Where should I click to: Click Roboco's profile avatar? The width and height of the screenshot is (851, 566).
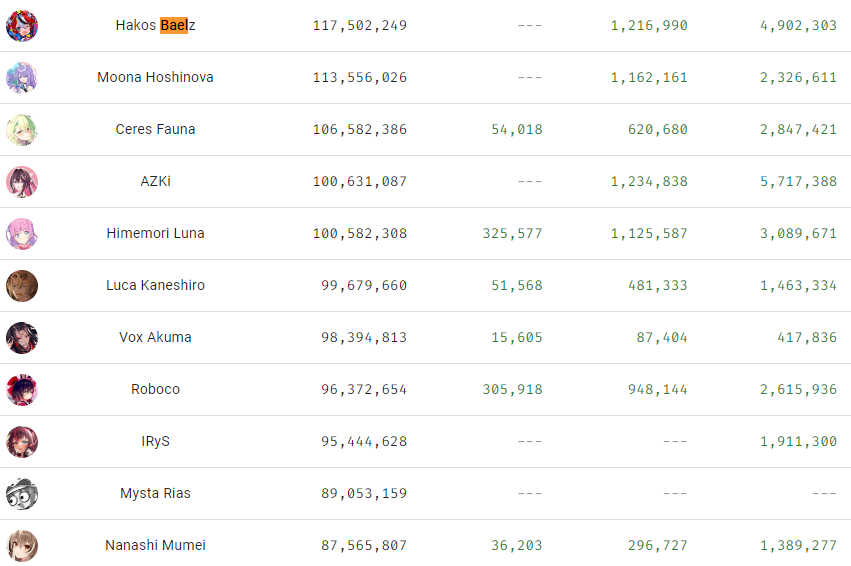pyautogui.click(x=22, y=390)
